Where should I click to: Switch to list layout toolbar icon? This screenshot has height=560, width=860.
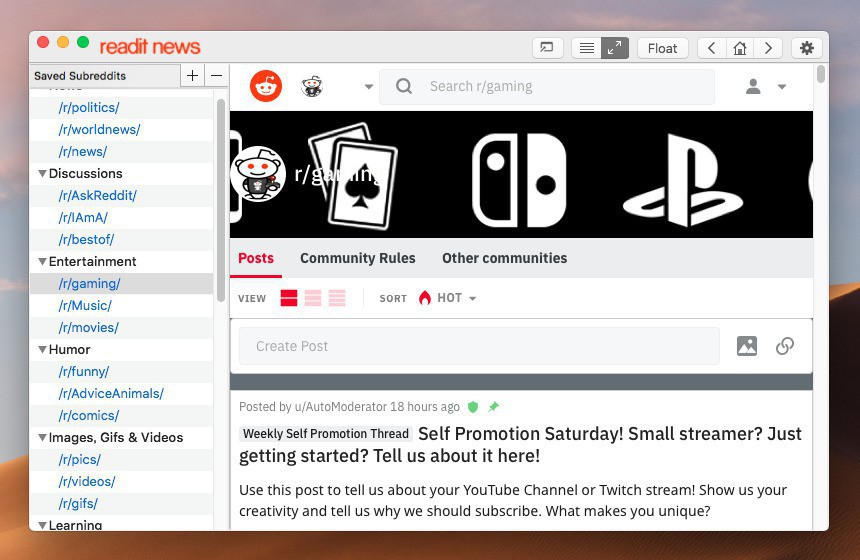click(586, 48)
